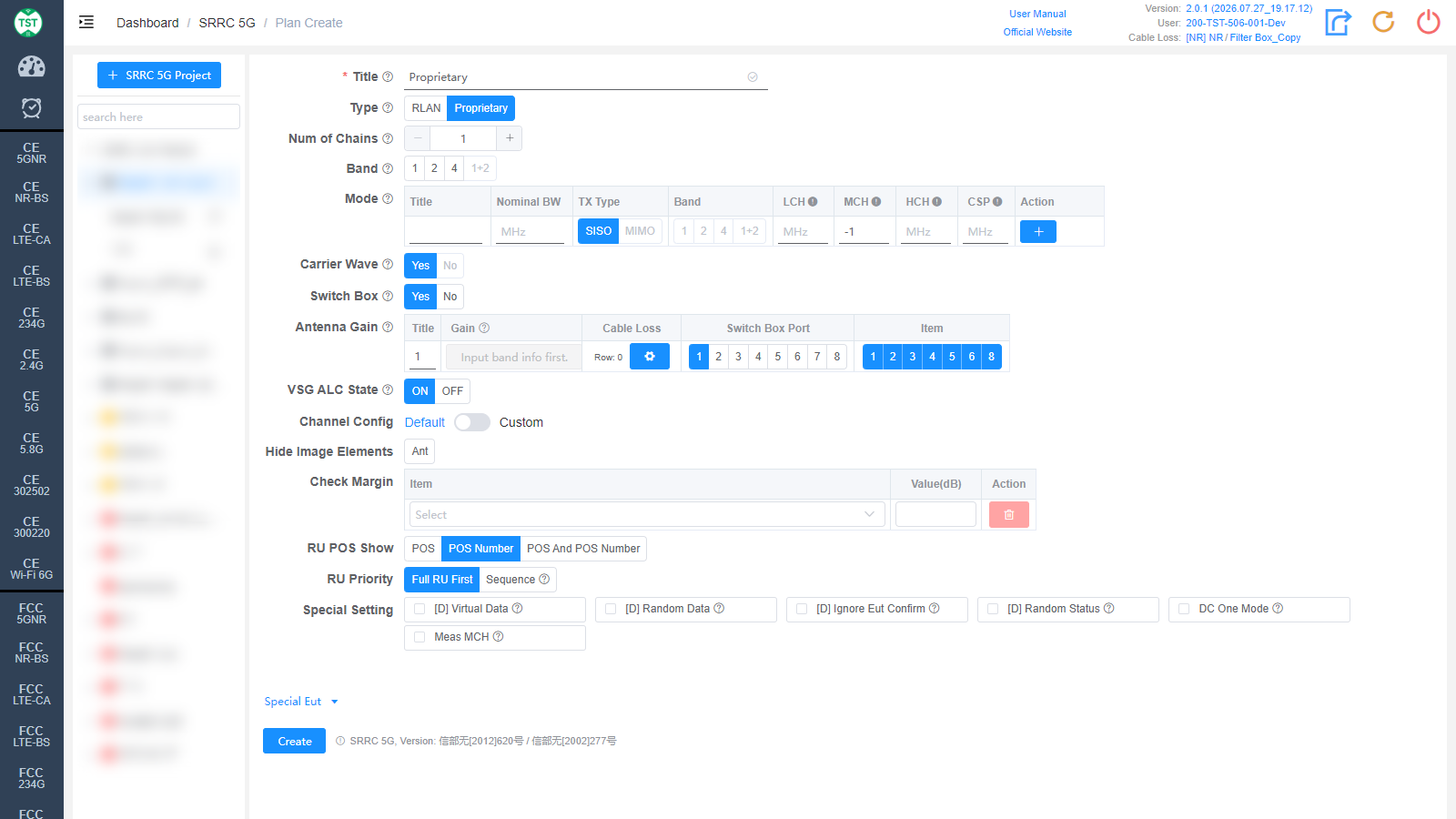The height and width of the screenshot is (819, 1456).
Task: Expand the Special Eut section
Action: pyautogui.click(x=301, y=702)
